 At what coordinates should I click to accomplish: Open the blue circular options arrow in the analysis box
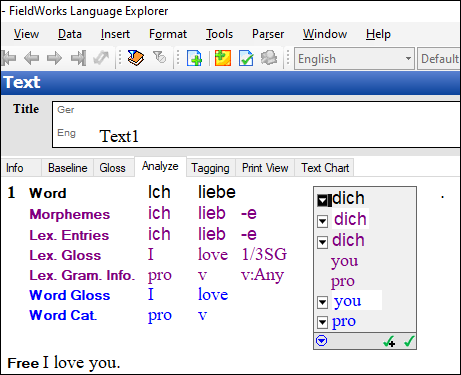pyautogui.click(x=322, y=341)
